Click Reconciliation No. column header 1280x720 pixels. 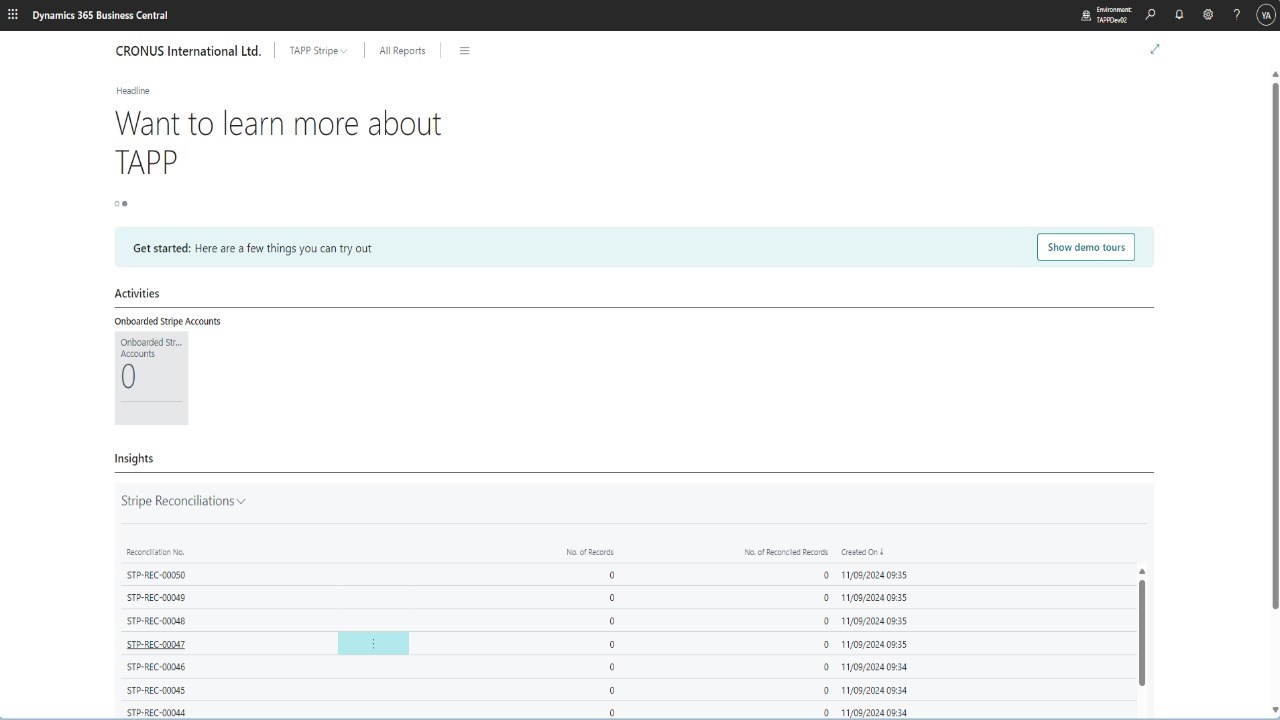[x=155, y=552]
